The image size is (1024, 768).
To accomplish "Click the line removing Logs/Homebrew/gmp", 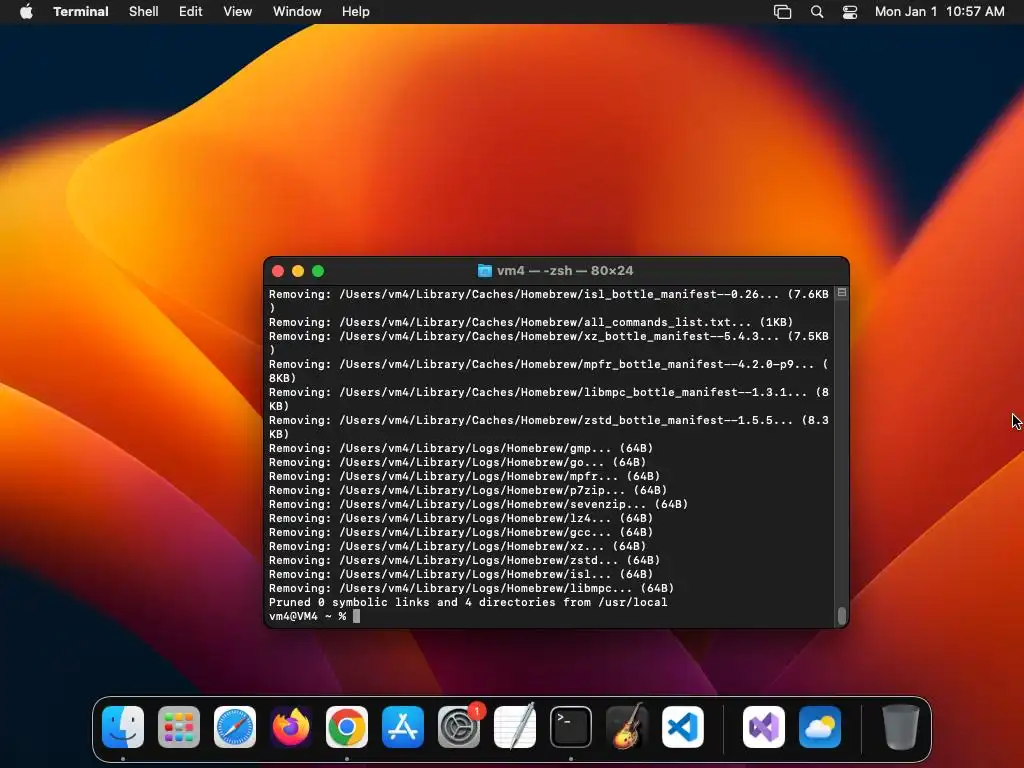I will coord(461,448).
